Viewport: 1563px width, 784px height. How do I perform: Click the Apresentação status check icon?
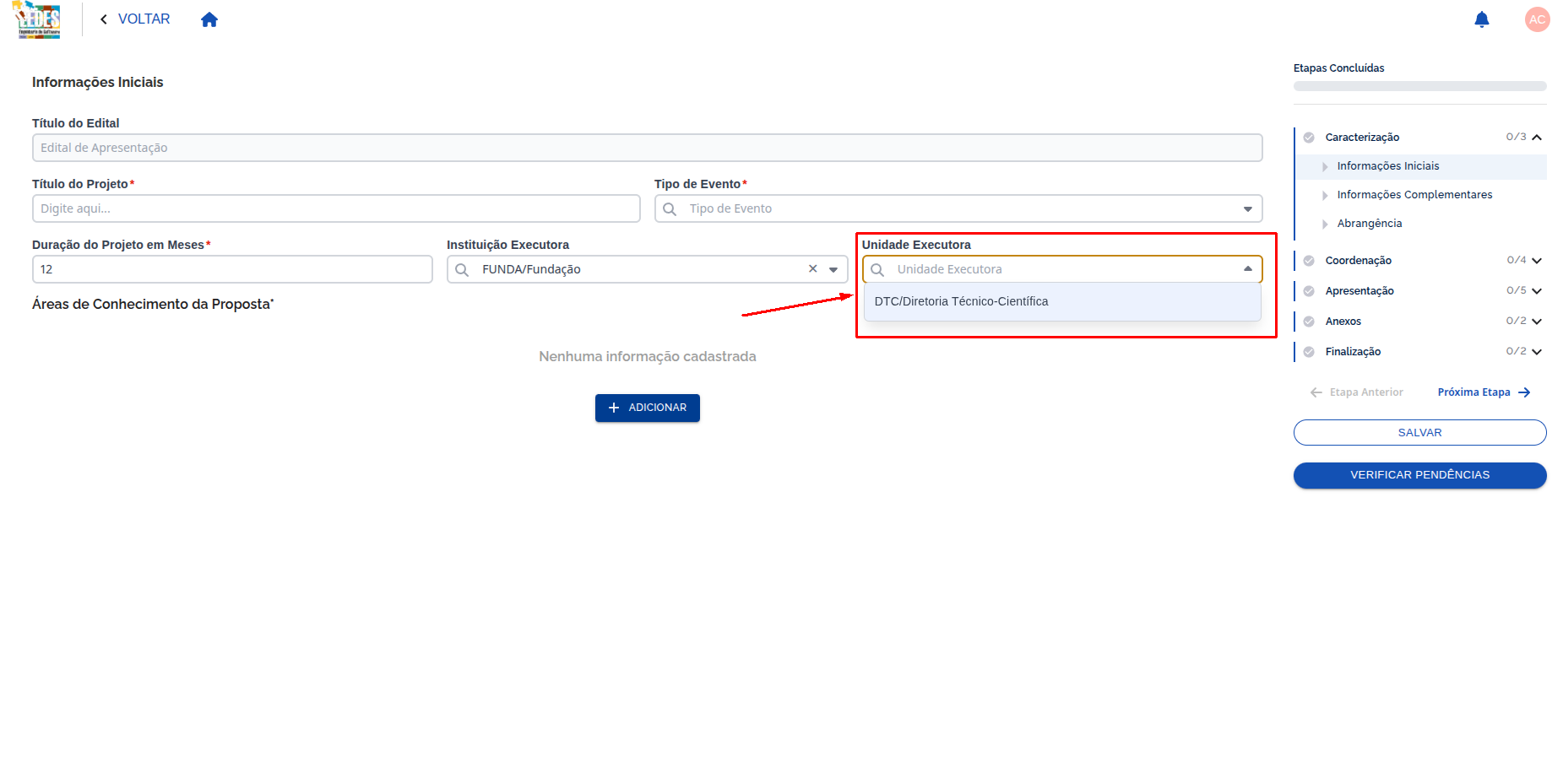click(x=1309, y=291)
